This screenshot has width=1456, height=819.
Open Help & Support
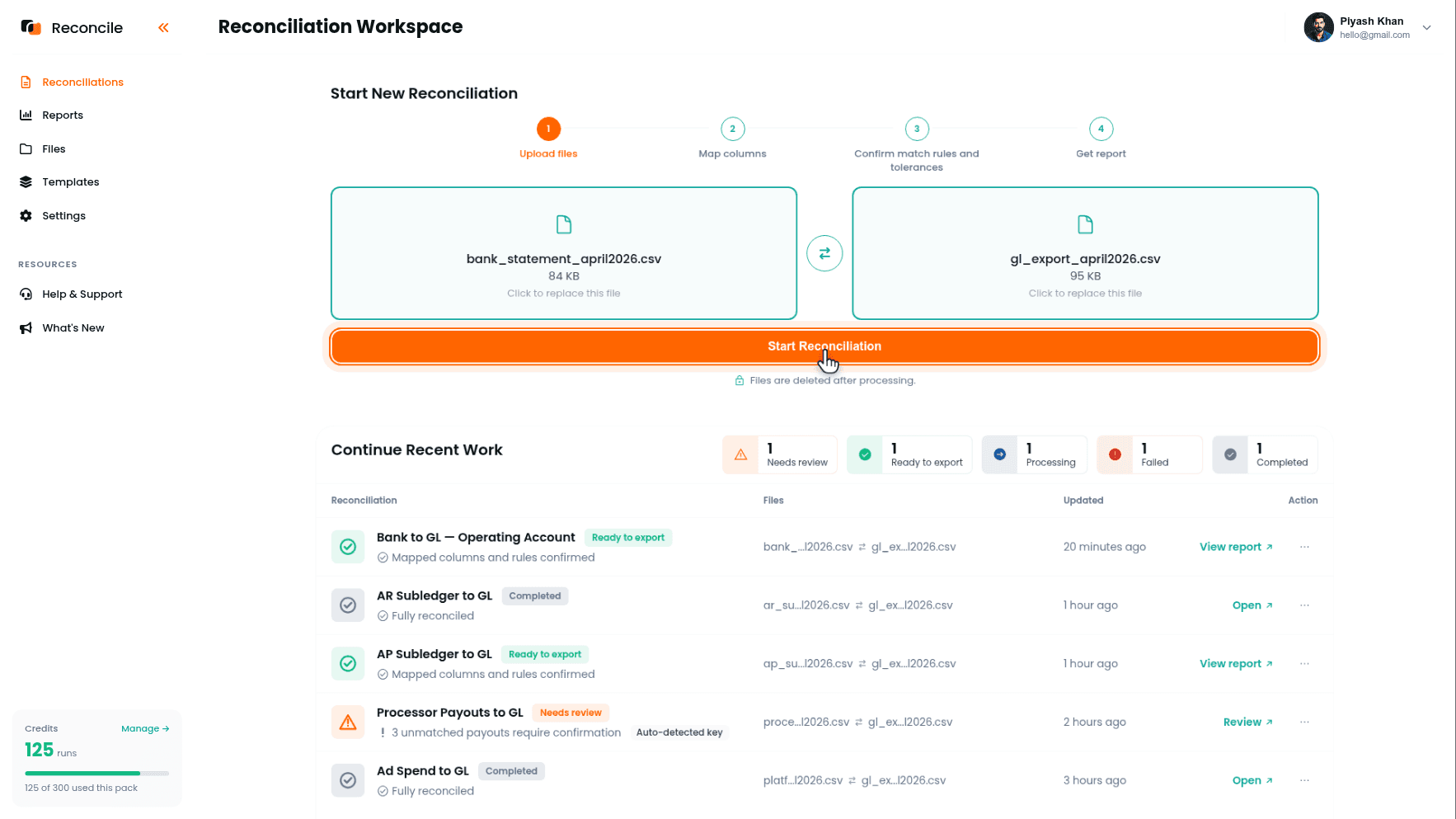coord(82,294)
